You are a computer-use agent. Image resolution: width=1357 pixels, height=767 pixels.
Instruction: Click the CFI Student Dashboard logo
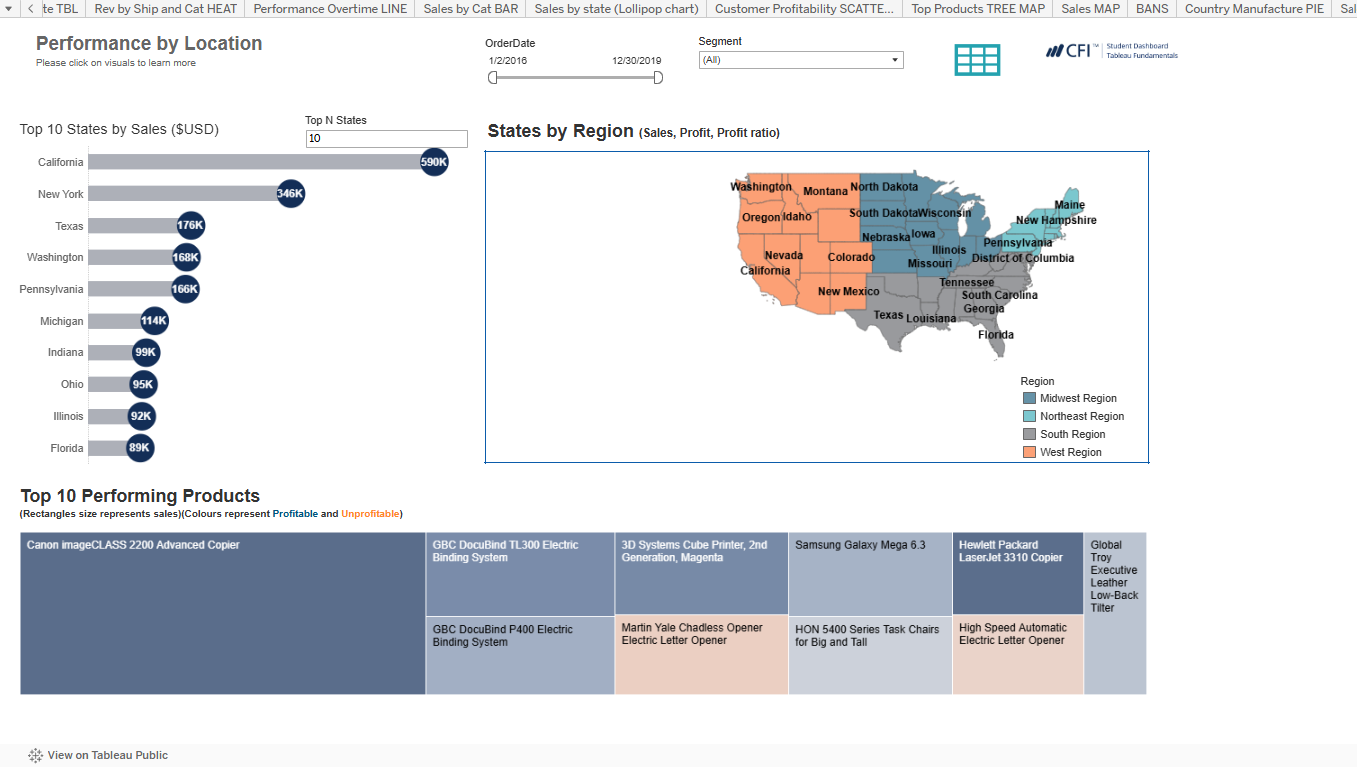1111,51
